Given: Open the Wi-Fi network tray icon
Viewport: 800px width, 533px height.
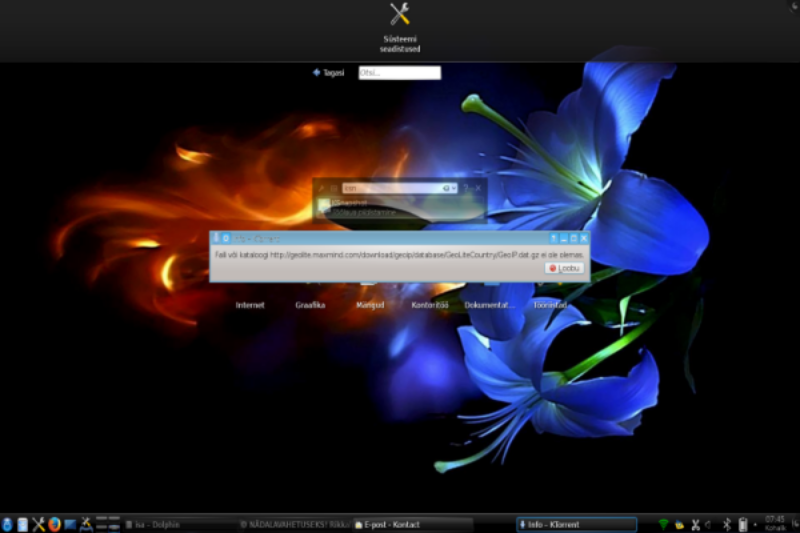Looking at the screenshot, I should click(663, 524).
